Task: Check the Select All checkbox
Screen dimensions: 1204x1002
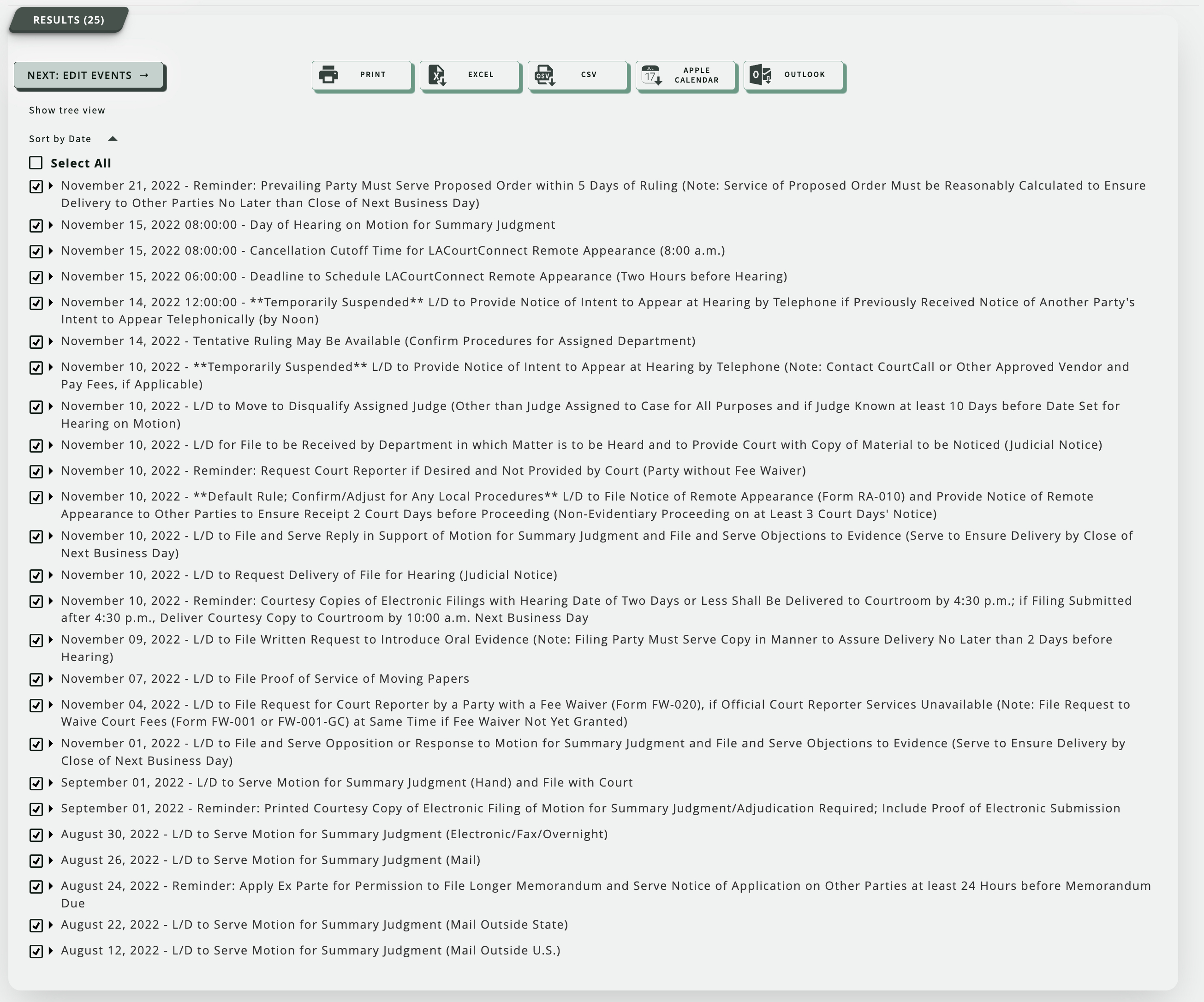Action: pos(36,163)
